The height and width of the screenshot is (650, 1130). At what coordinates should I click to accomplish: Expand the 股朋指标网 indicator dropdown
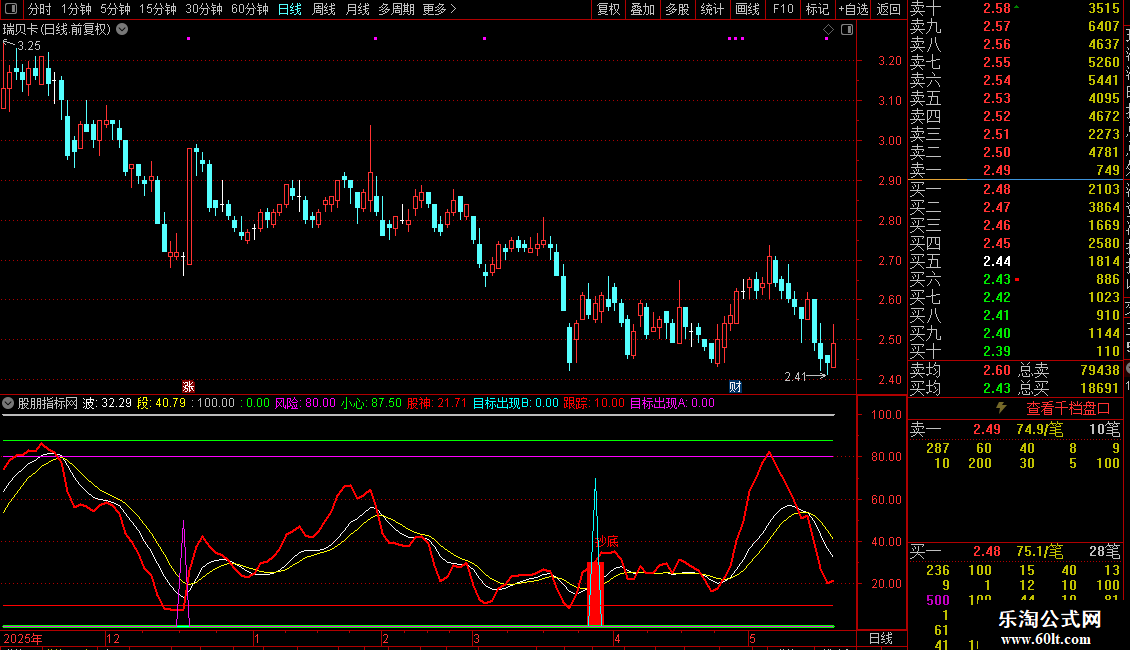(x=8, y=403)
